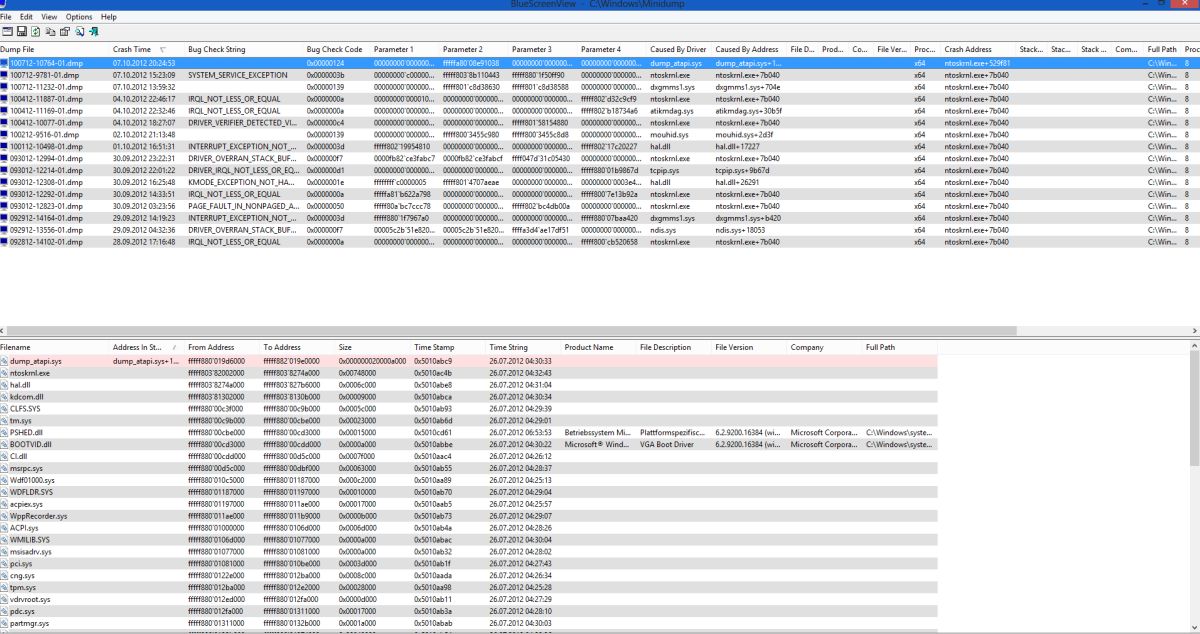Viewport: 1200px width, 634px height.
Task: Sort lower pane by From Address header
Action: [x=222, y=347]
